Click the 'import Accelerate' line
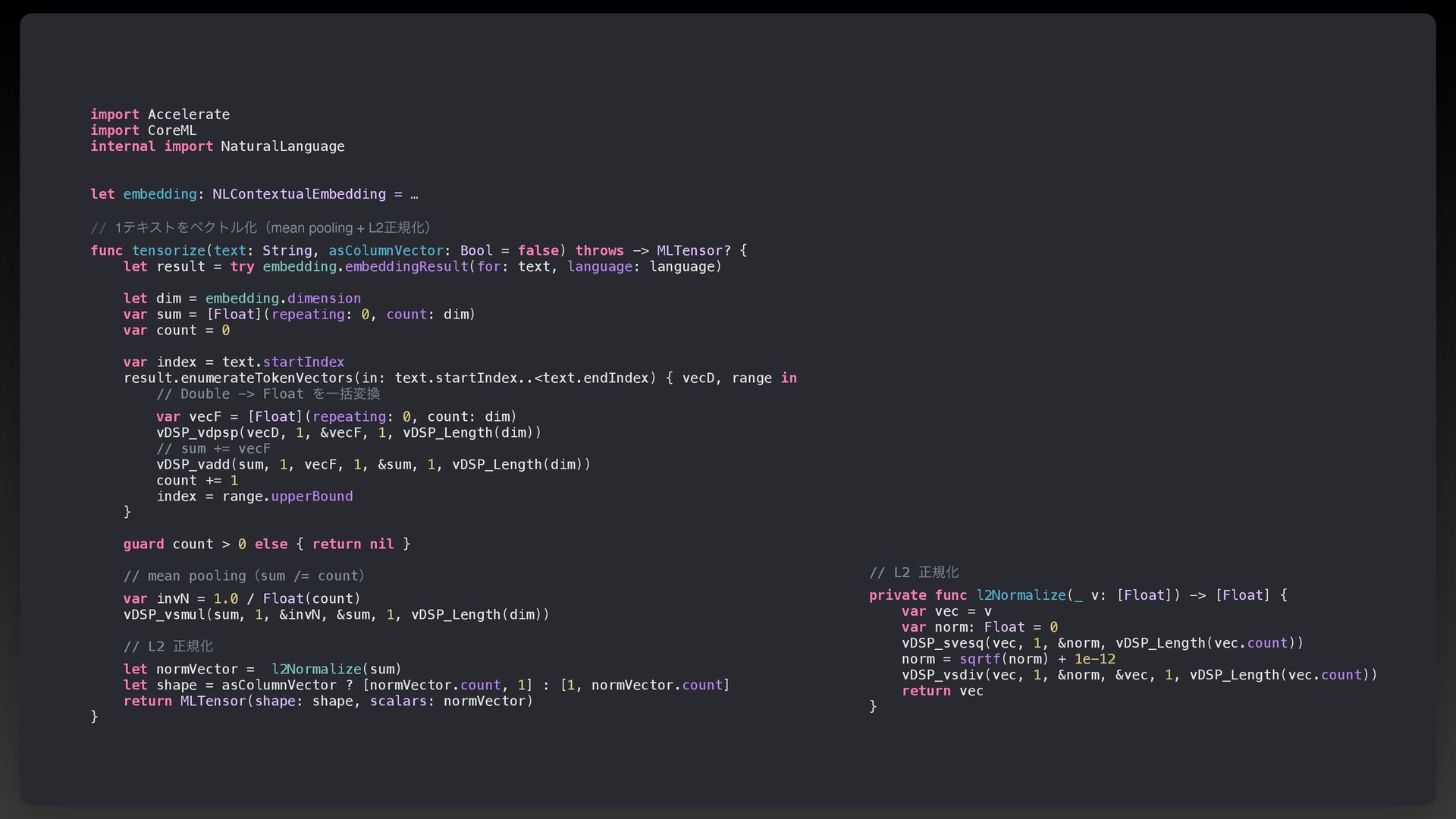The height and width of the screenshot is (819, 1456). 159,115
